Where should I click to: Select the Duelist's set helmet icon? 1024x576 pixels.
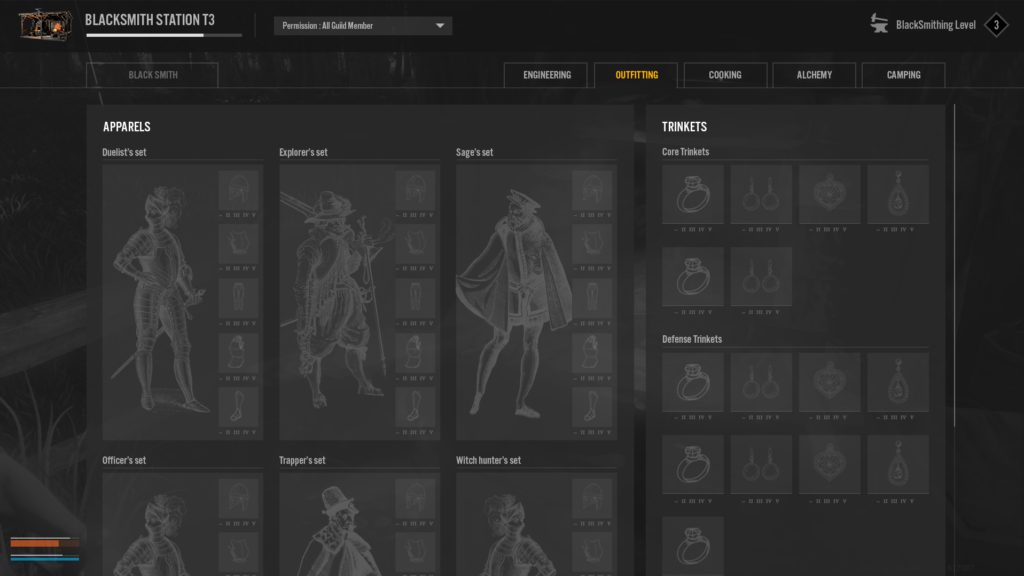[238, 189]
